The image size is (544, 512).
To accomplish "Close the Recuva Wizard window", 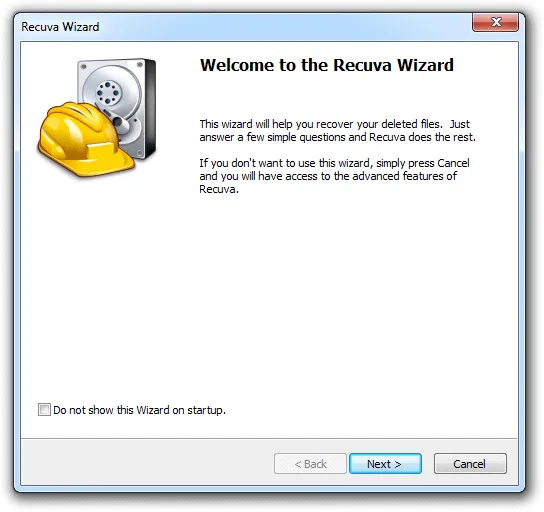I will pos(495,22).
